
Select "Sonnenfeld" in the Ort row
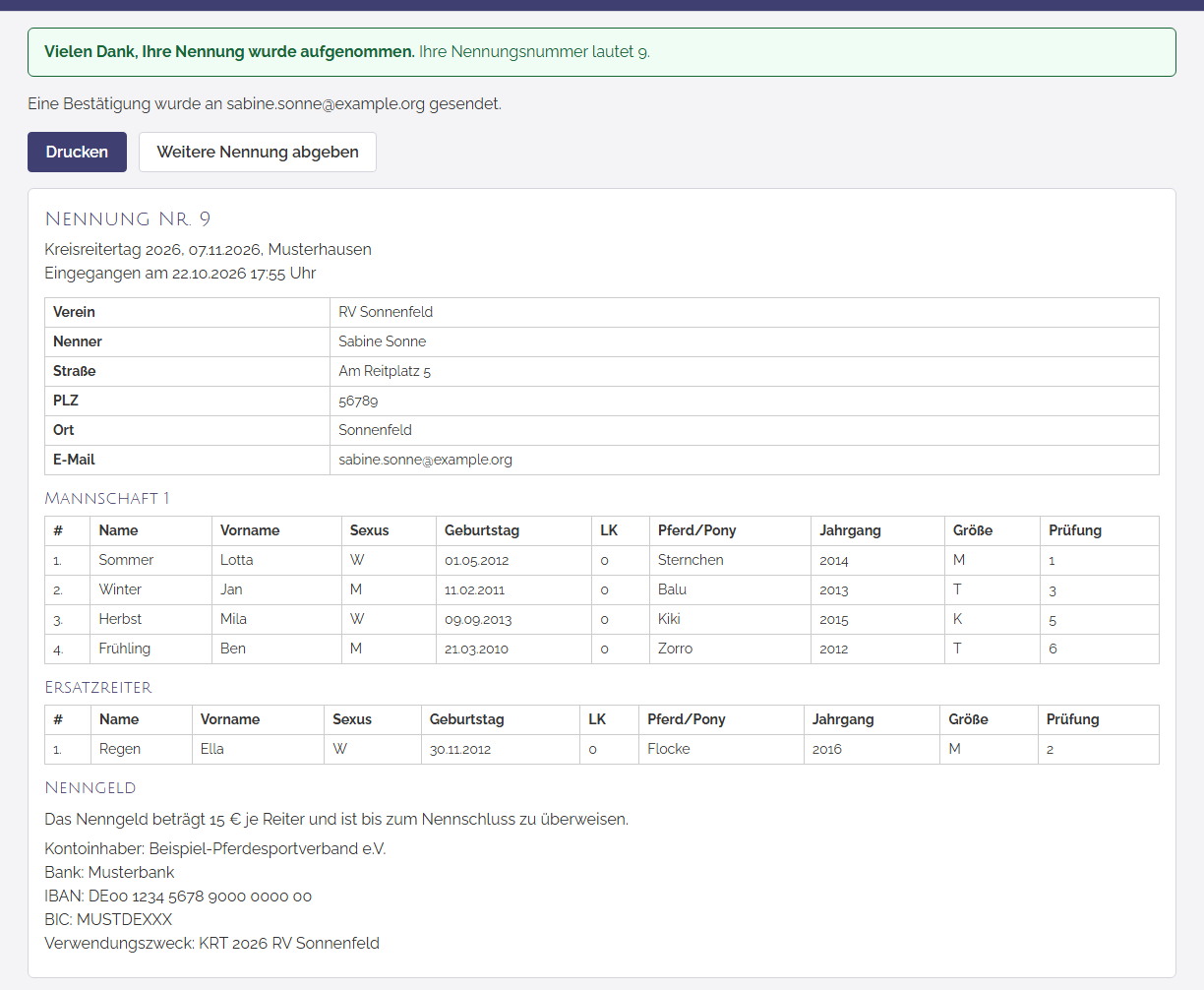pos(375,430)
